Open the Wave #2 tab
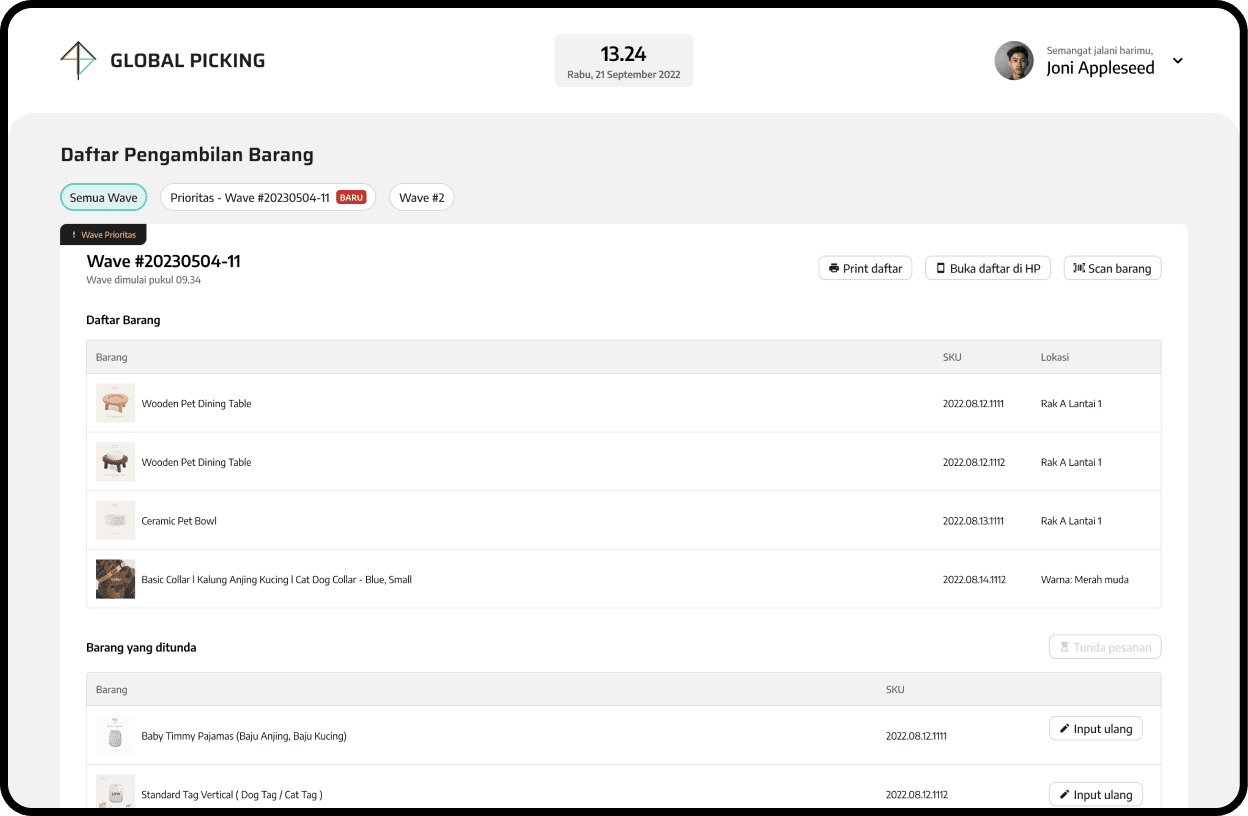This screenshot has height=816, width=1248. pyautogui.click(x=421, y=198)
